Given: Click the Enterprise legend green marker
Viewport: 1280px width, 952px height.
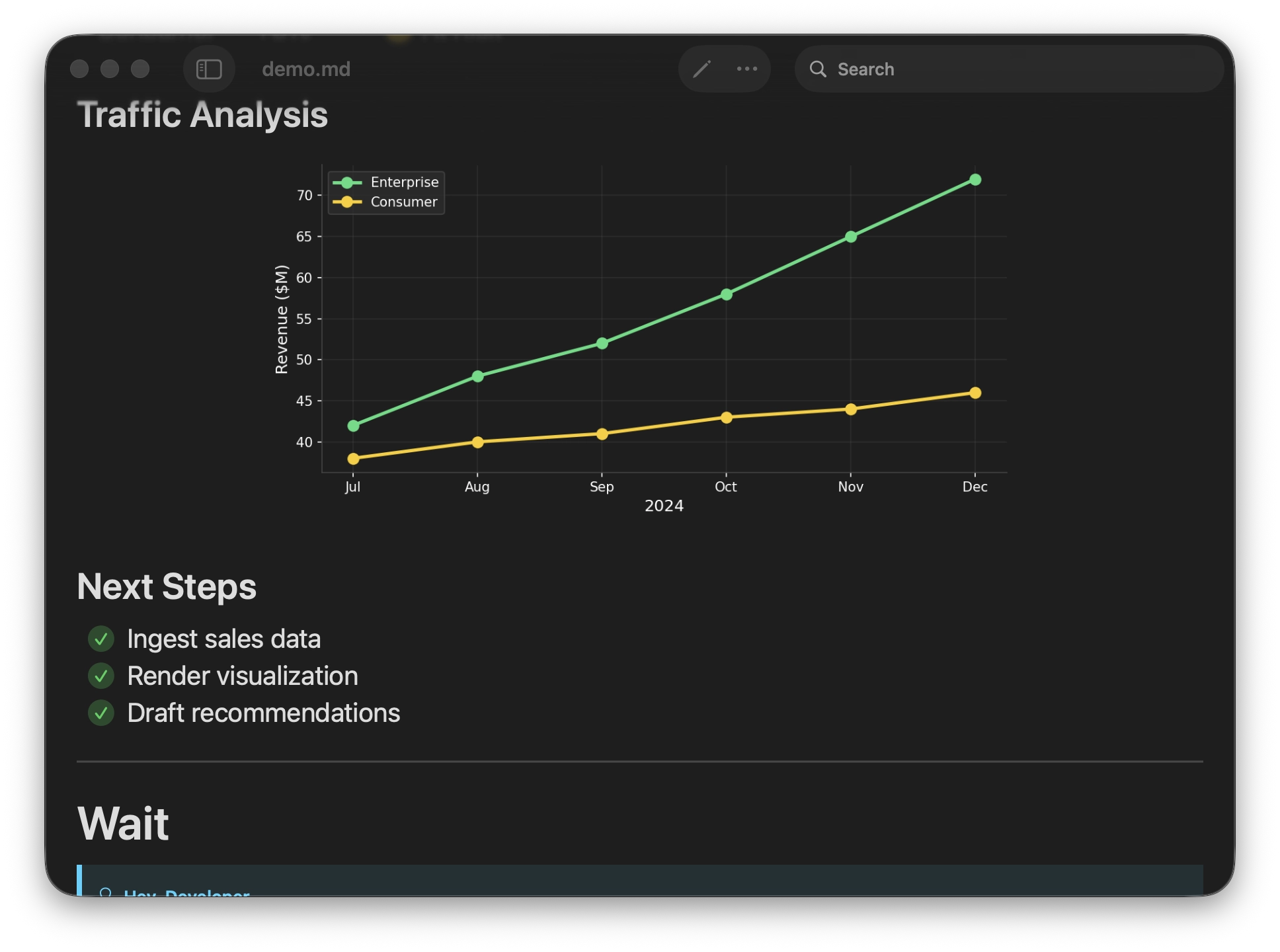Looking at the screenshot, I should pos(347,182).
